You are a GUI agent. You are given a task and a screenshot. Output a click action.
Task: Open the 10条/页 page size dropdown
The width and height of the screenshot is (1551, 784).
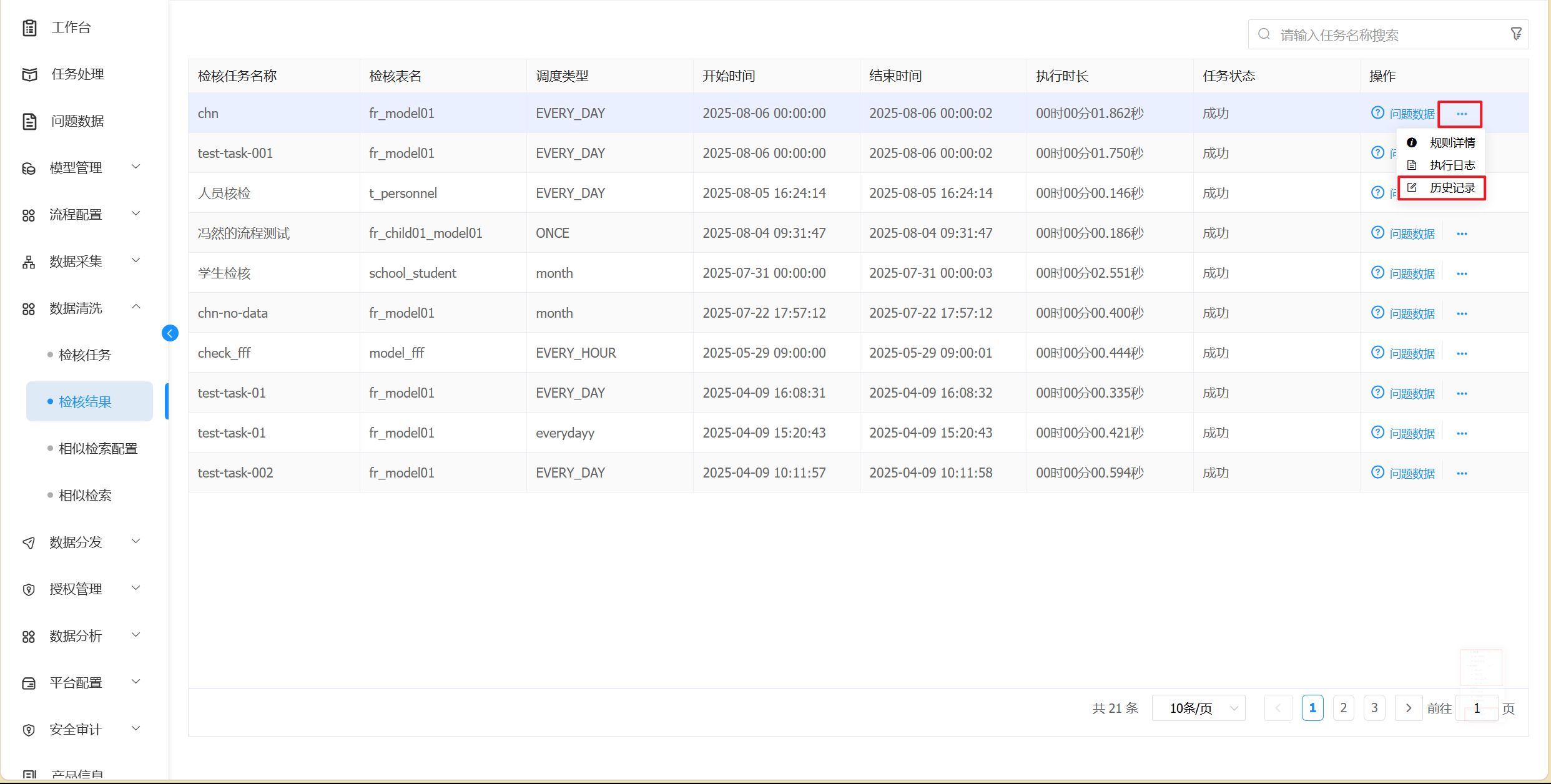click(1198, 708)
